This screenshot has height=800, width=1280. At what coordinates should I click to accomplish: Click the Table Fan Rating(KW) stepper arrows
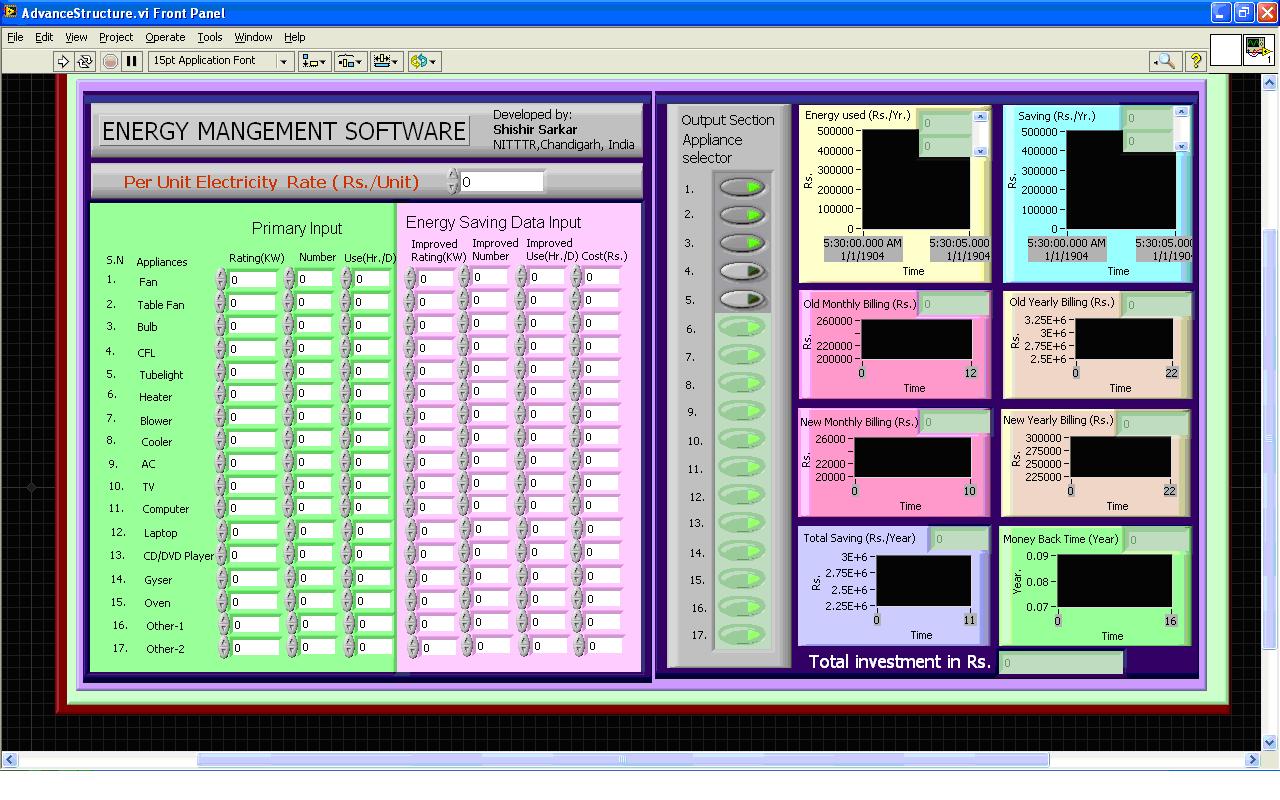(222, 303)
